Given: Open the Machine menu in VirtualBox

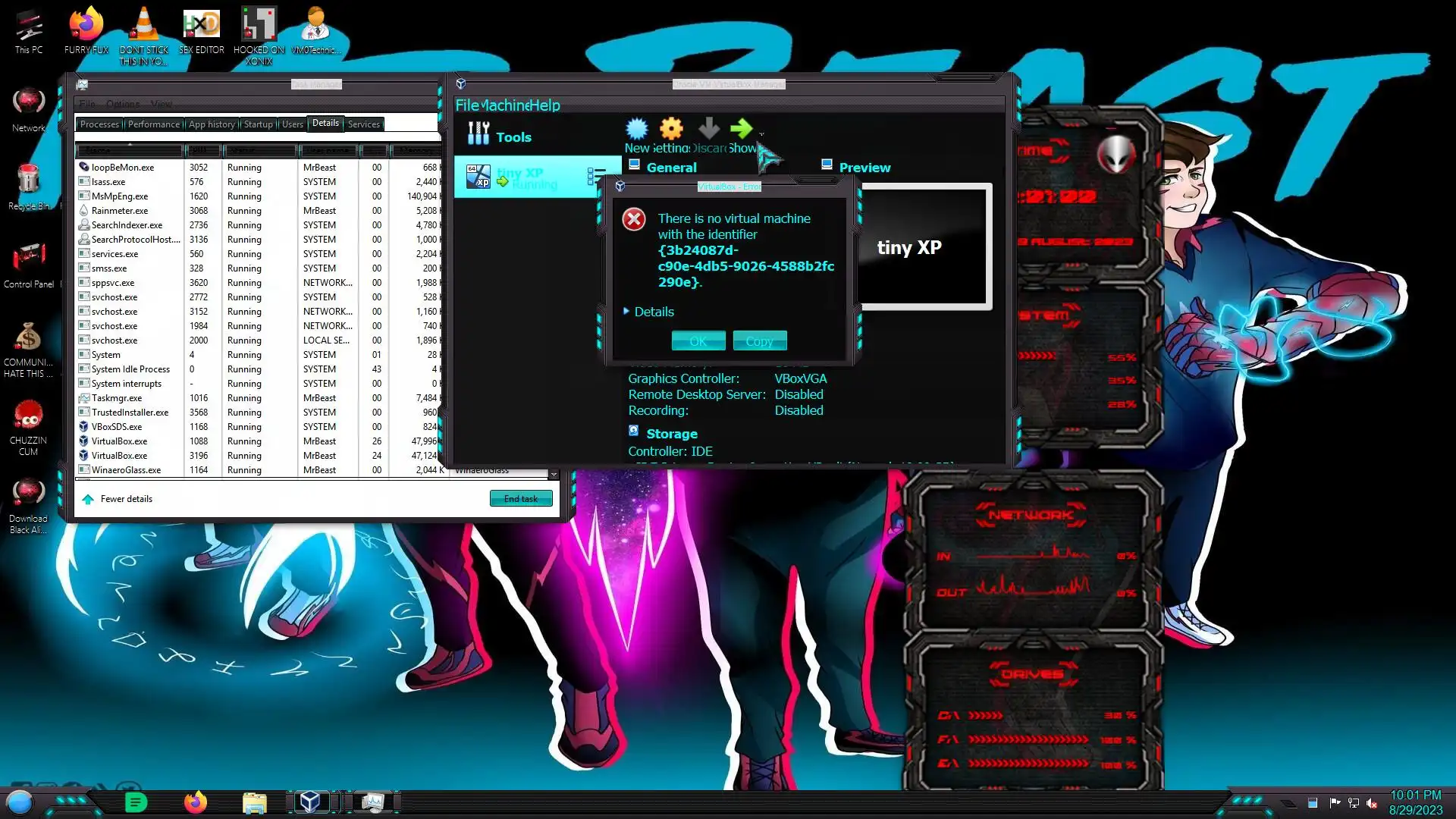Looking at the screenshot, I should coord(506,105).
